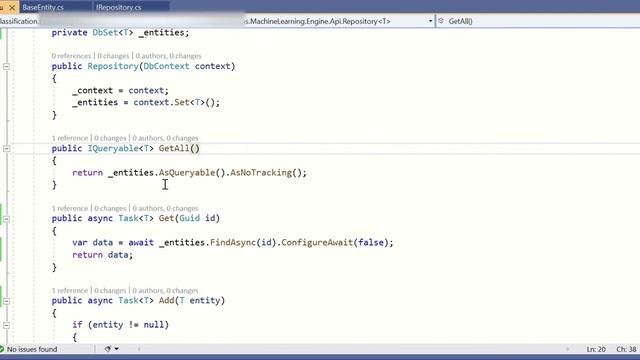640x360 pixels.
Task: Click 'Repository' constructor name
Action: point(113,66)
